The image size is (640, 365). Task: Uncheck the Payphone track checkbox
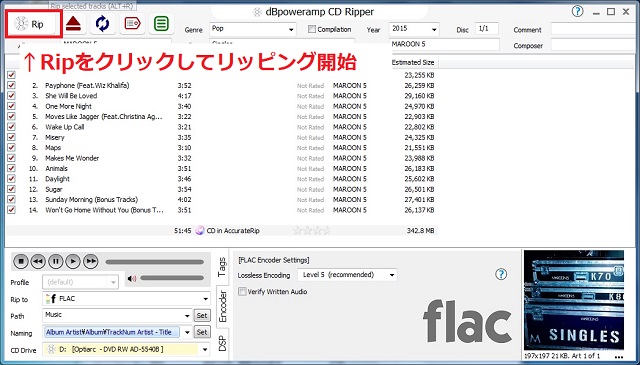coord(11,85)
